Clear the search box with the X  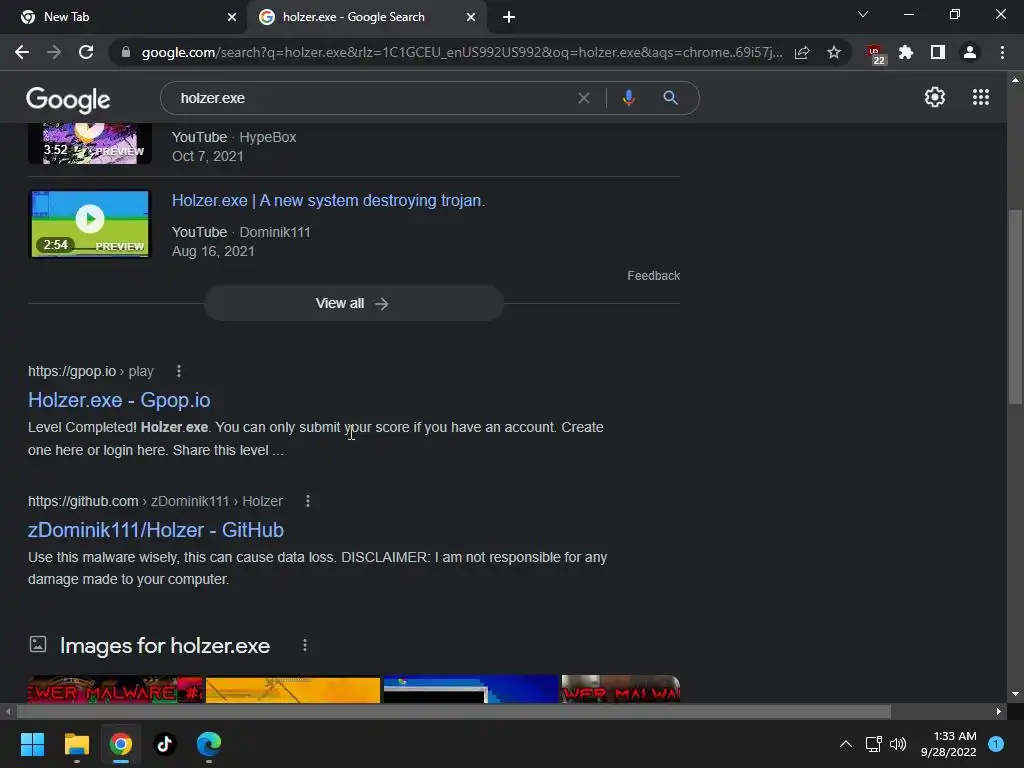(x=584, y=98)
